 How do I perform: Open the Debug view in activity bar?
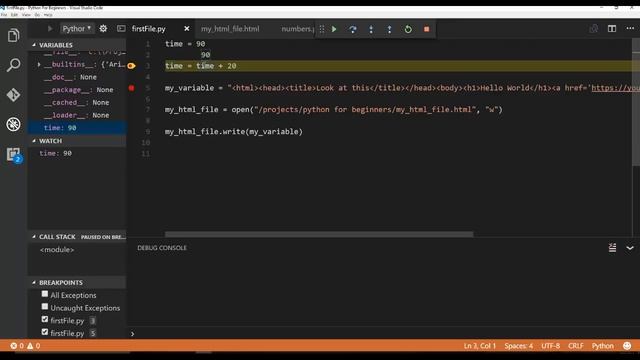click(x=13, y=124)
